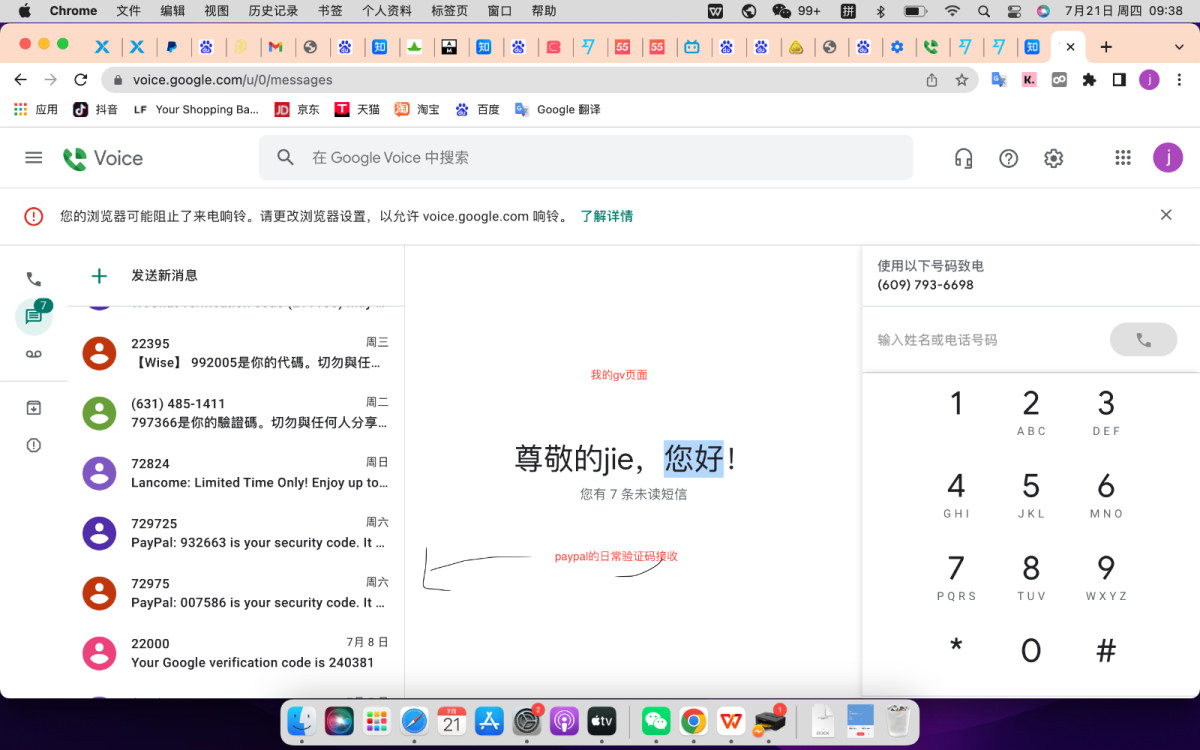Open Google Voice settings gear

tap(1053, 157)
